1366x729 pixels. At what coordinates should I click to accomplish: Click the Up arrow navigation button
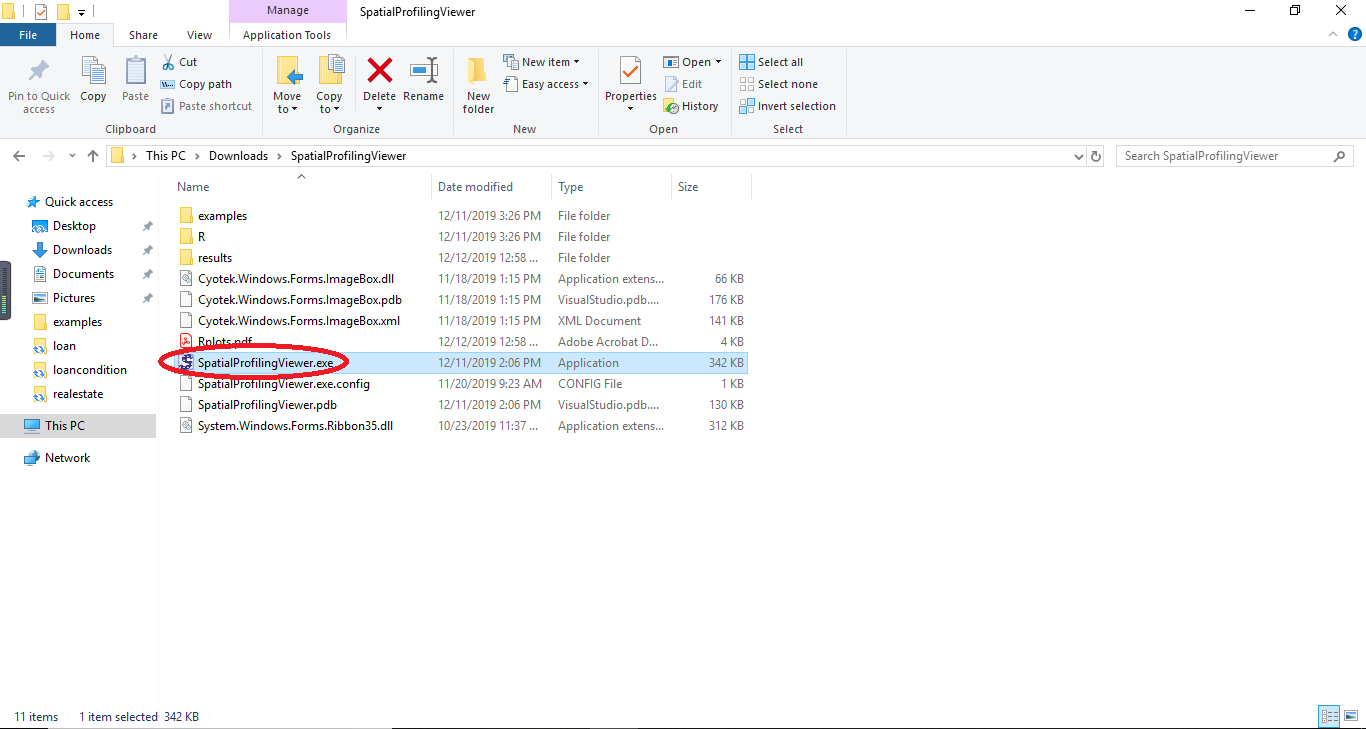pyautogui.click(x=93, y=156)
